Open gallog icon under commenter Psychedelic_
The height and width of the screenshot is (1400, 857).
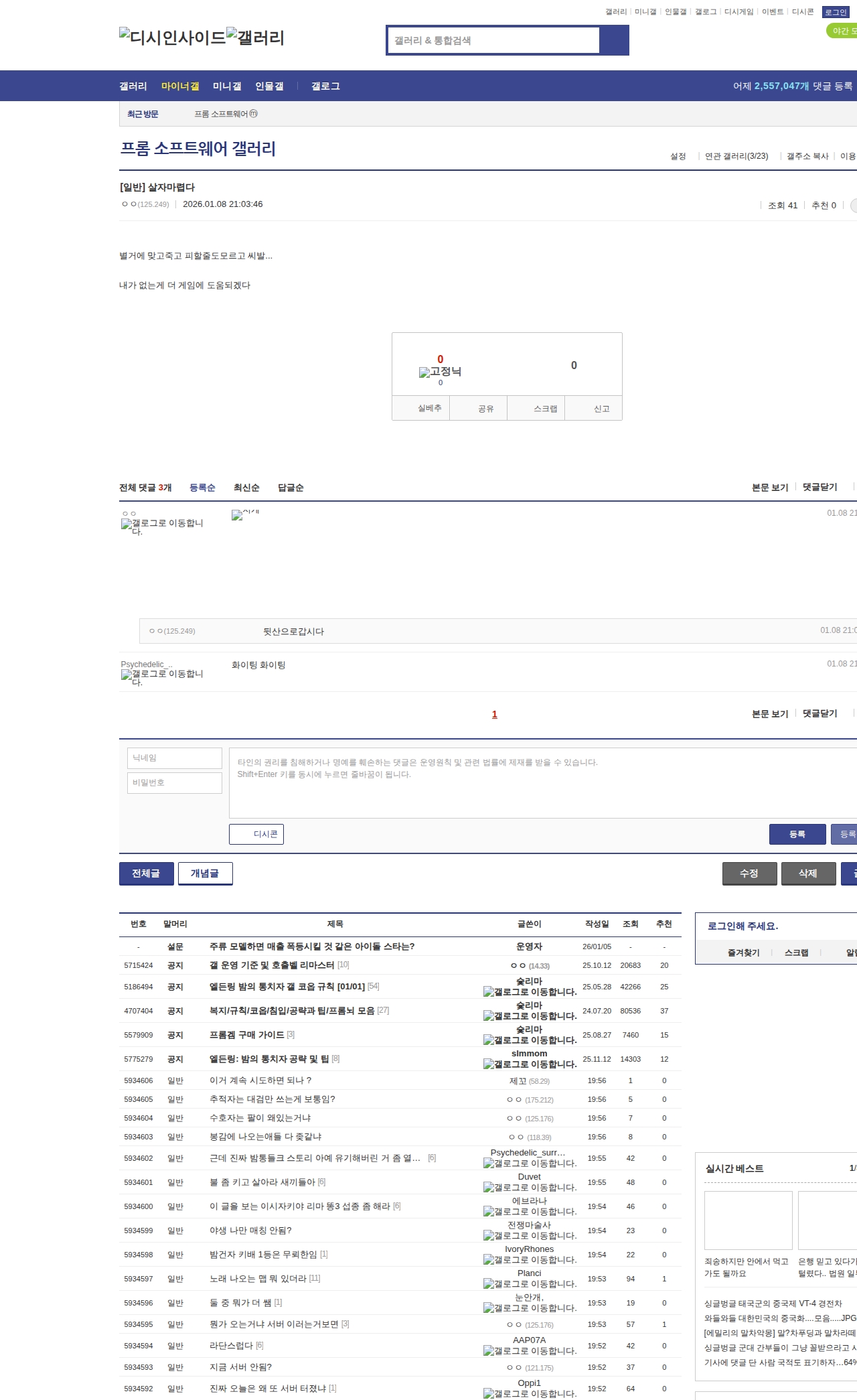127,675
